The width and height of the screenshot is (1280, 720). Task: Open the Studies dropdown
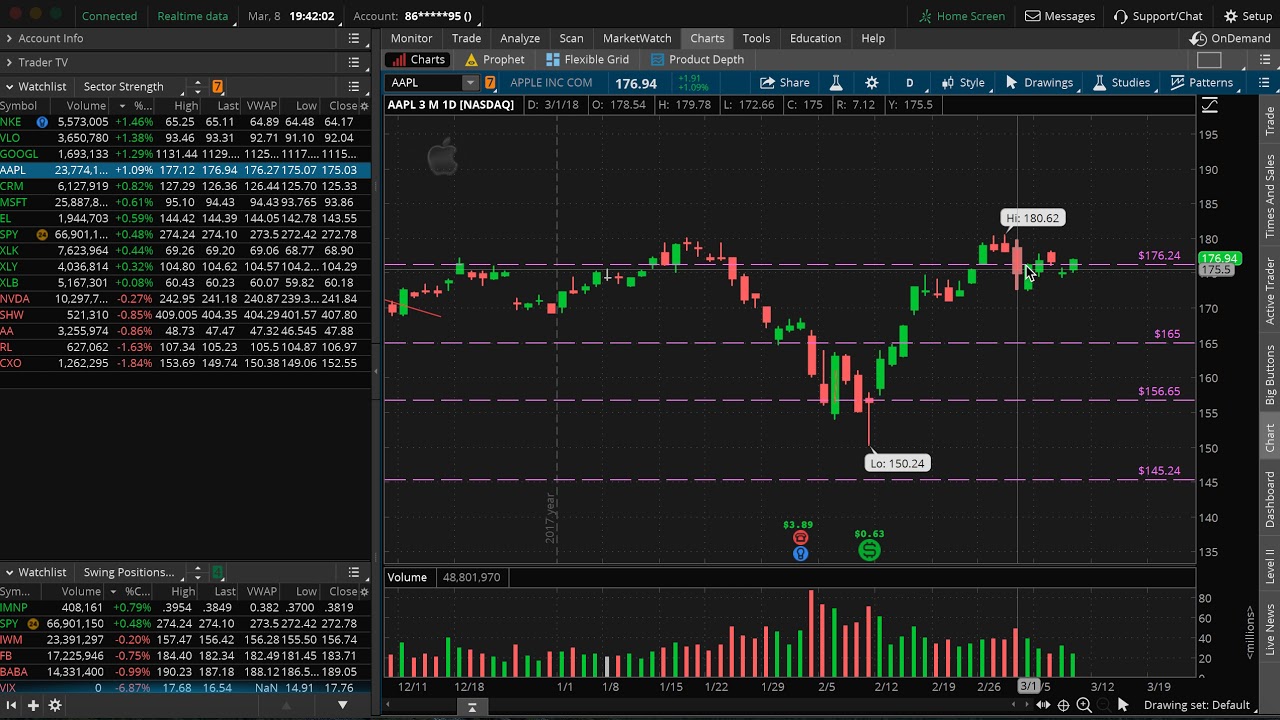pos(1122,83)
